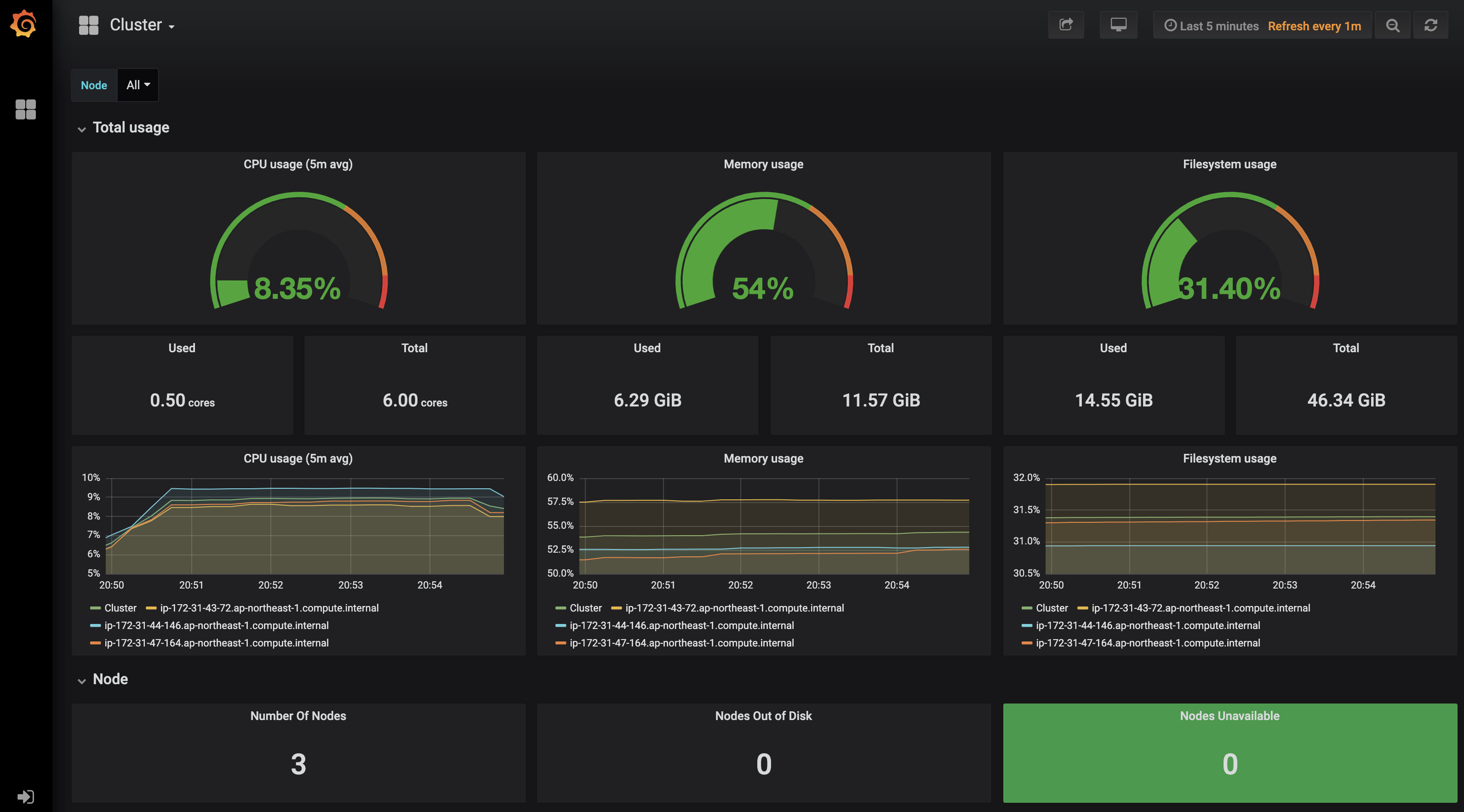Click the zoom out time range icon
This screenshot has height=812, width=1464.
1392,26
